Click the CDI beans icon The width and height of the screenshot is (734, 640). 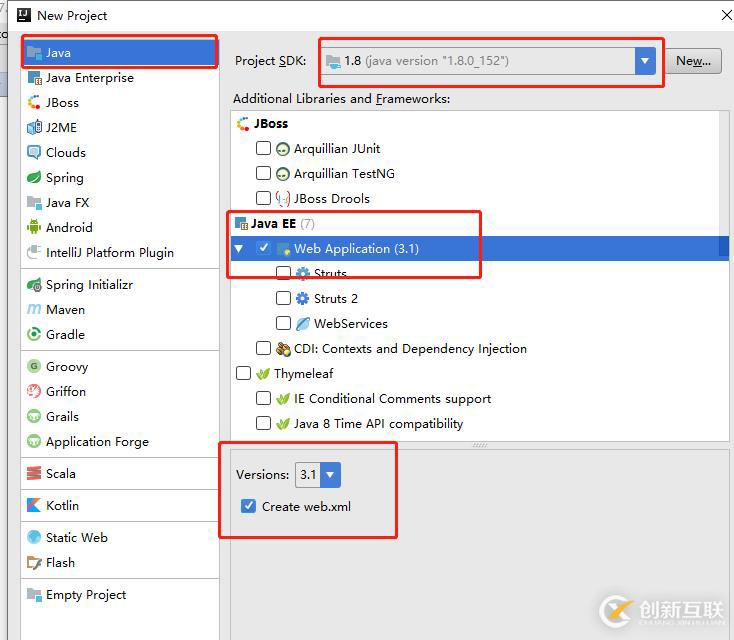(283, 349)
